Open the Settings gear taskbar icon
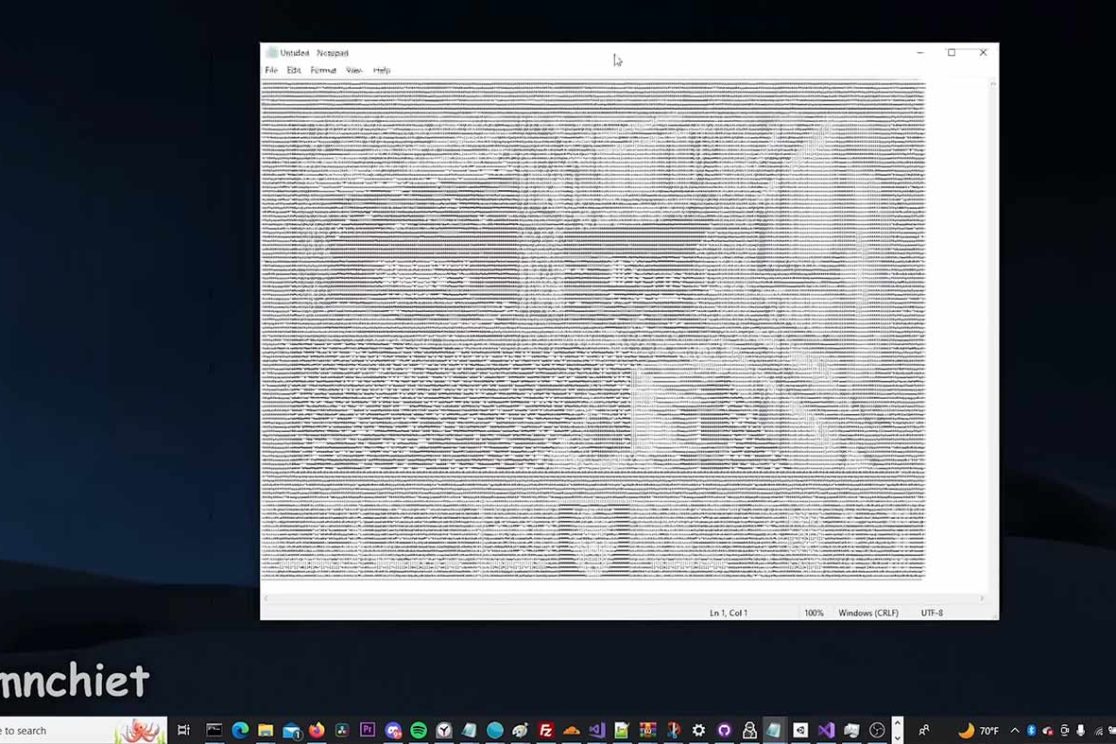The height and width of the screenshot is (744, 1116). (699, 730)
